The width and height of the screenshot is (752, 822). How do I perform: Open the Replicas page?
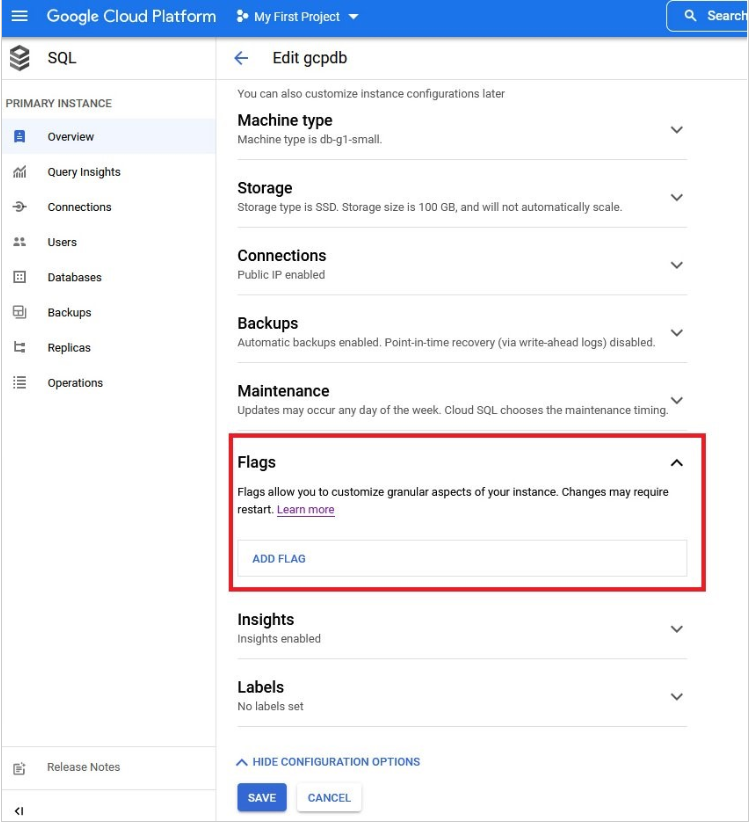pos(109,348)
